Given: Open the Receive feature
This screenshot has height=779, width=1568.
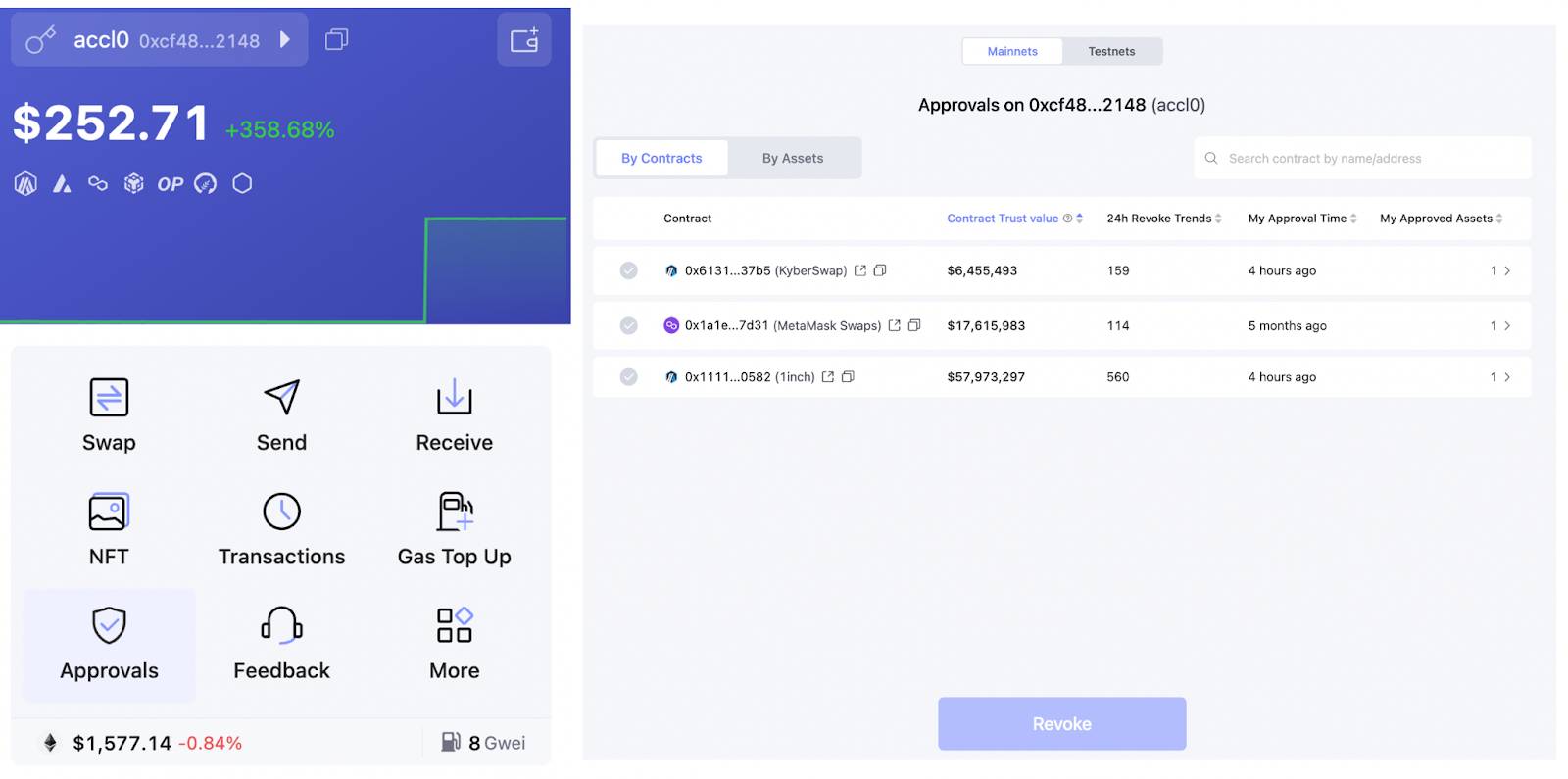Looking at the screenshot, I should coord(454,415).
